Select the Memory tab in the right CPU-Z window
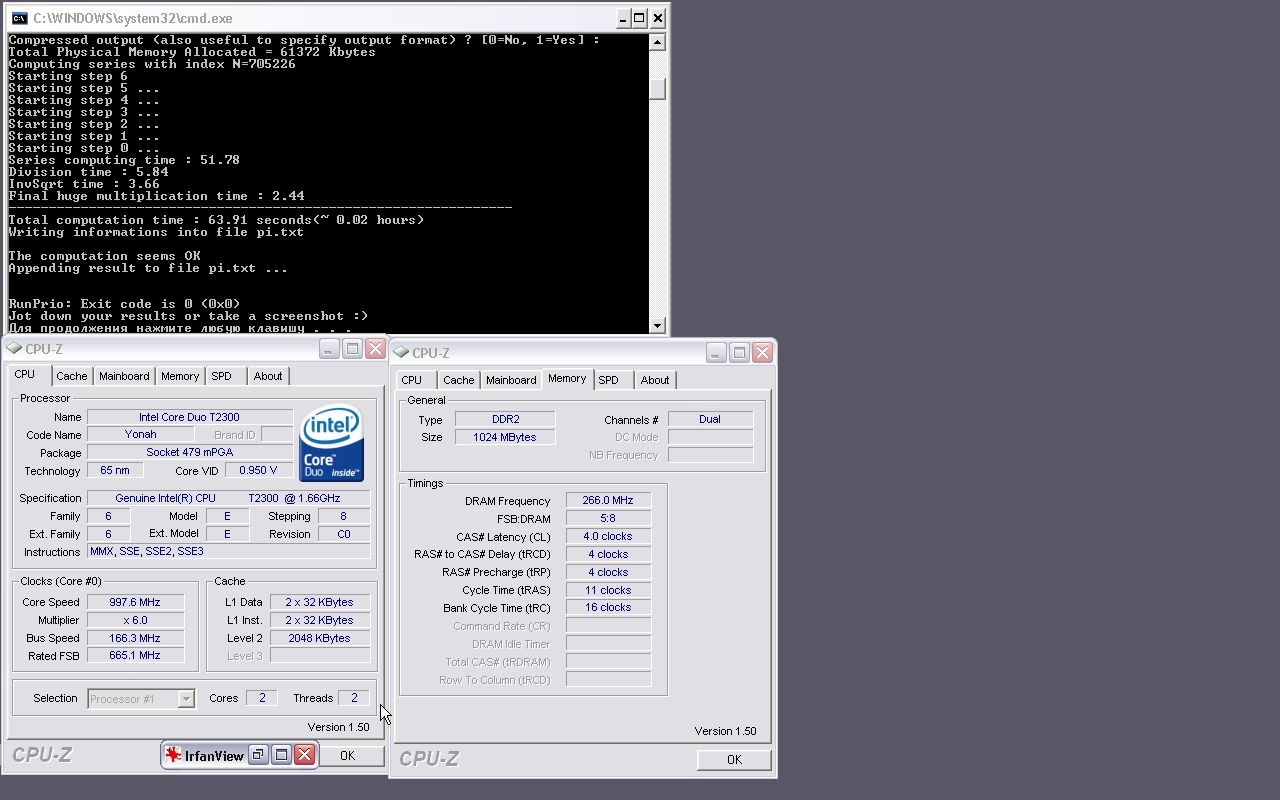This screenshot has width=1280, height=800. pos(567,378)
